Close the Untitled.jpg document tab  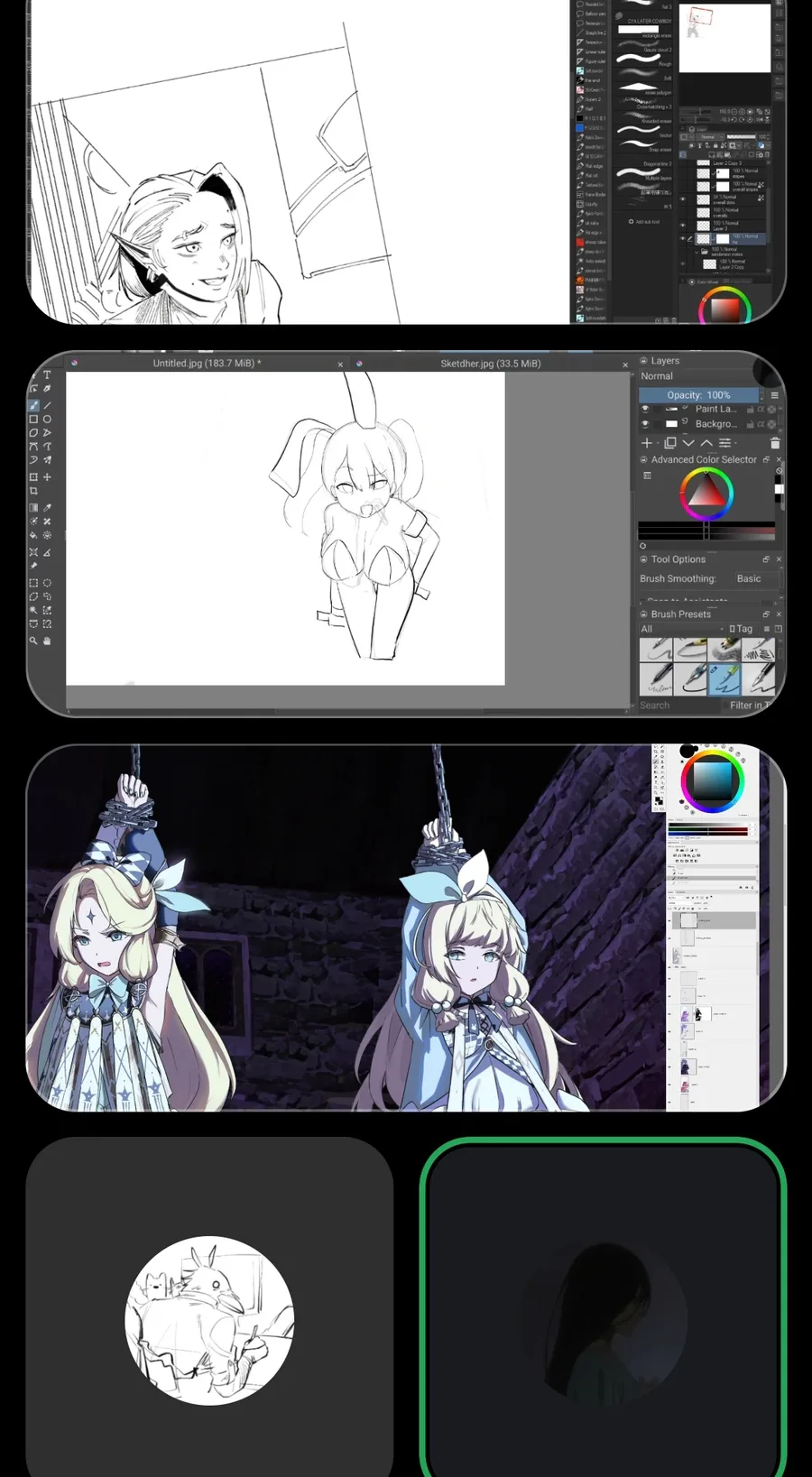coord(340,365)
